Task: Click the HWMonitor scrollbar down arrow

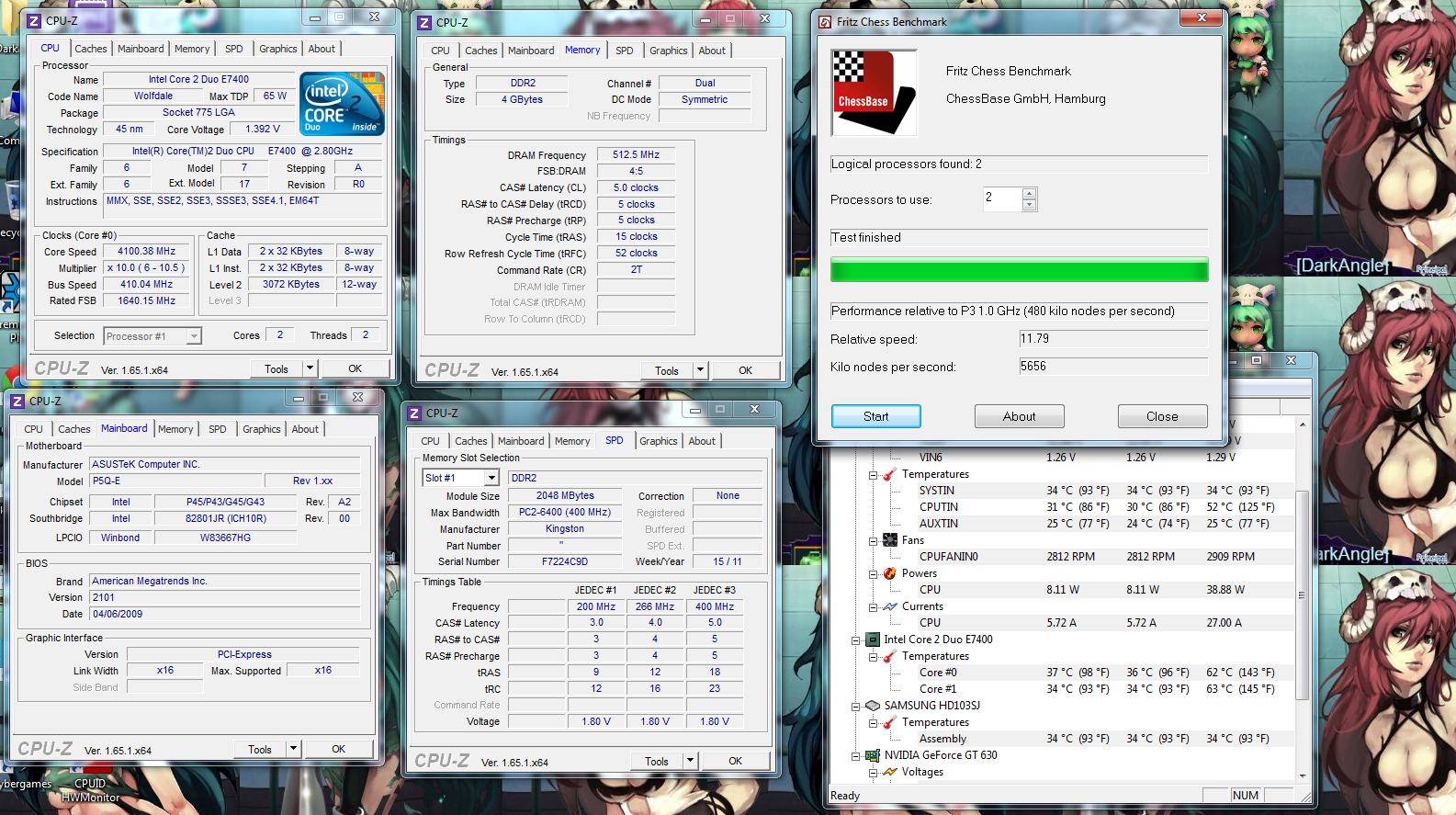Action: [x=1302, y=775]
